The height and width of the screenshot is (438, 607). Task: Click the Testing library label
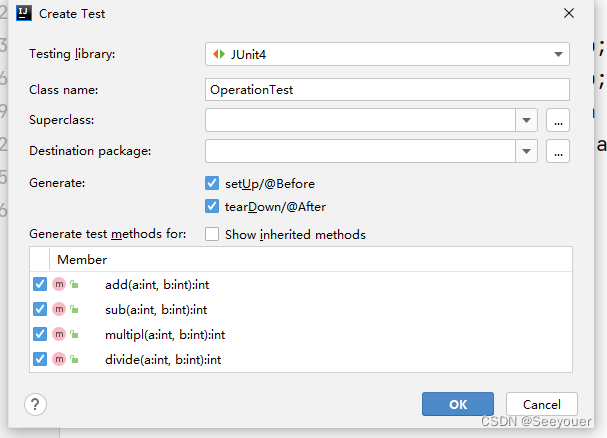[x=72, y=54]
